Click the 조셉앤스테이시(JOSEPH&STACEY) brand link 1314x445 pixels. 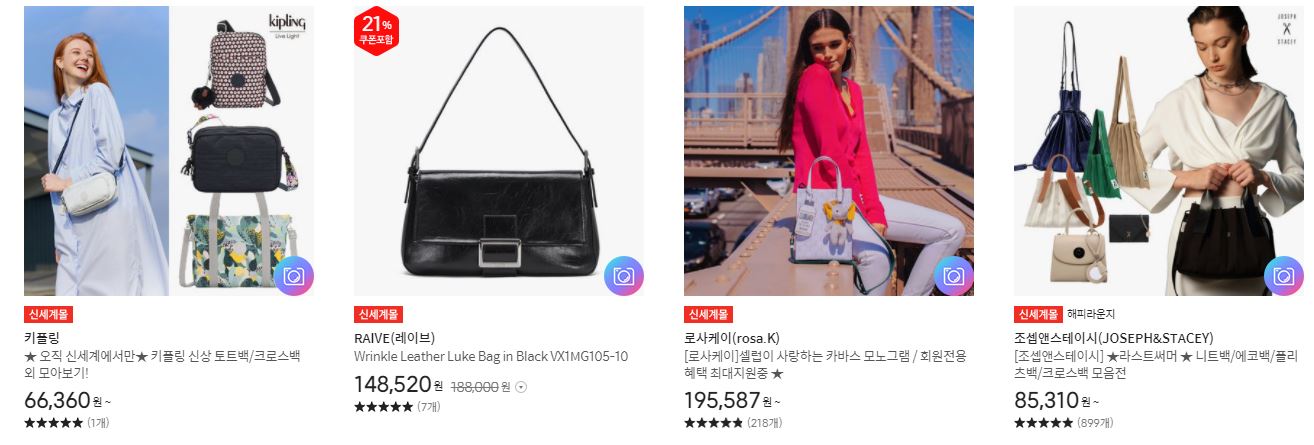1113,338
